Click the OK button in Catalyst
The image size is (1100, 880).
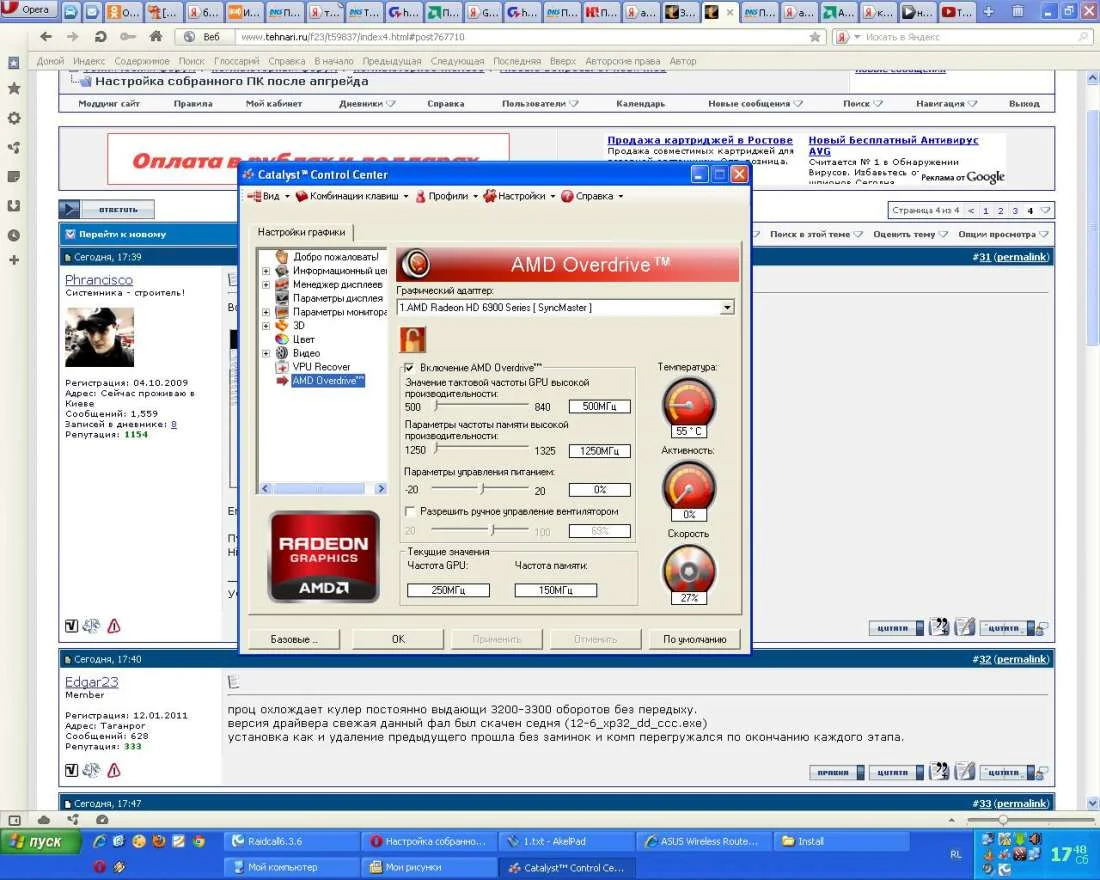coord(398,639)
